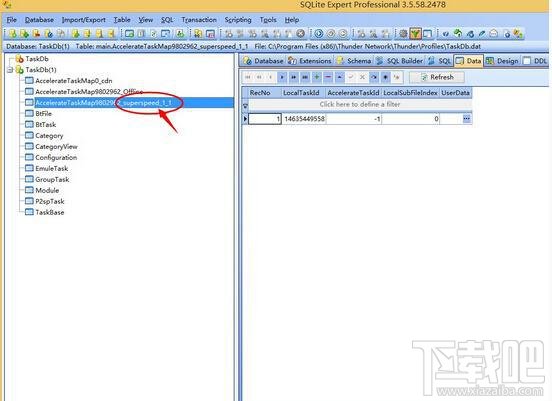The image size is (552, 401).
Task: Open the filter row funnel dropdown
Action: 245,105
